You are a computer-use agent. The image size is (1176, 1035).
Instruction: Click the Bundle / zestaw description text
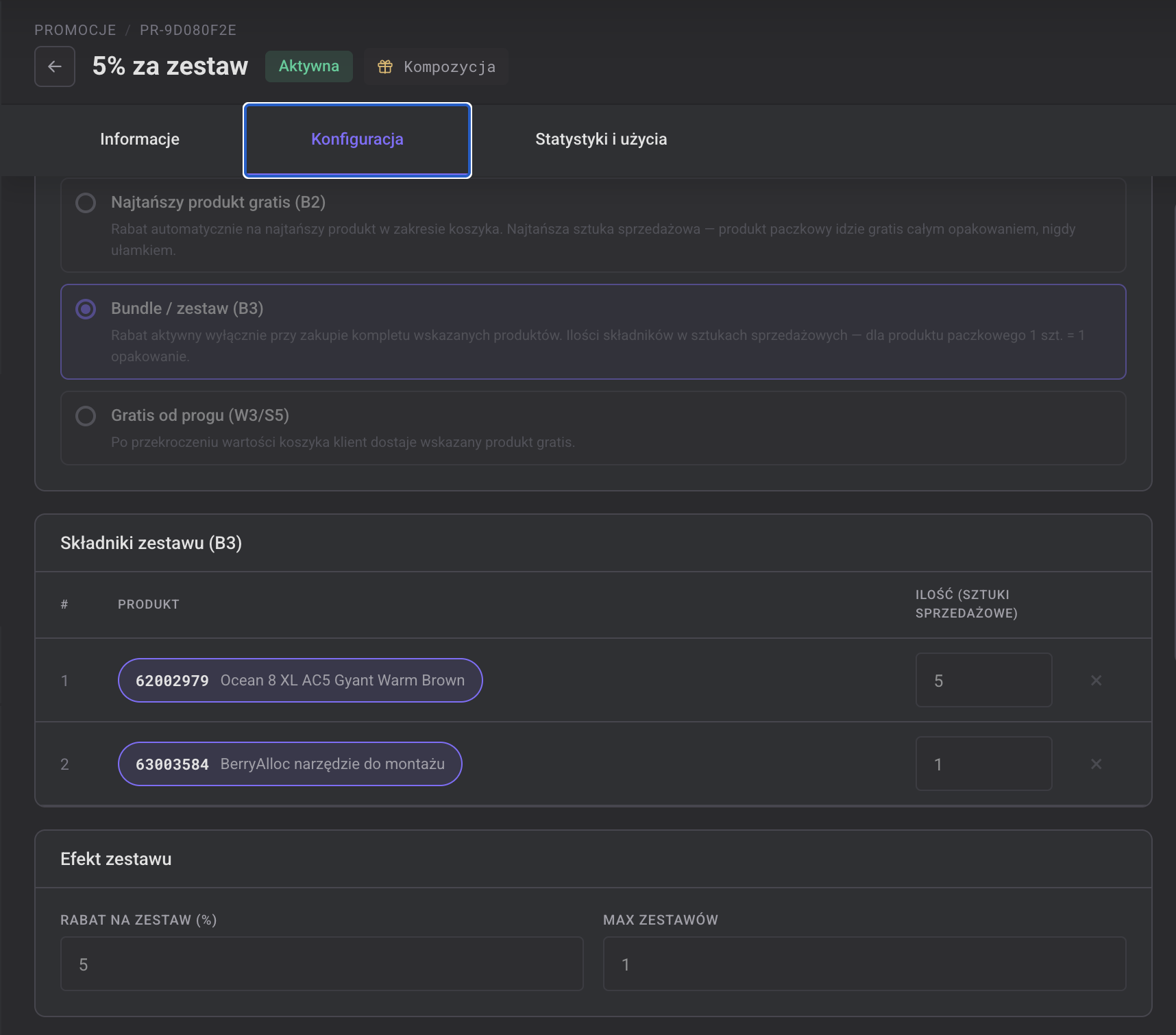tap(598, 345)
